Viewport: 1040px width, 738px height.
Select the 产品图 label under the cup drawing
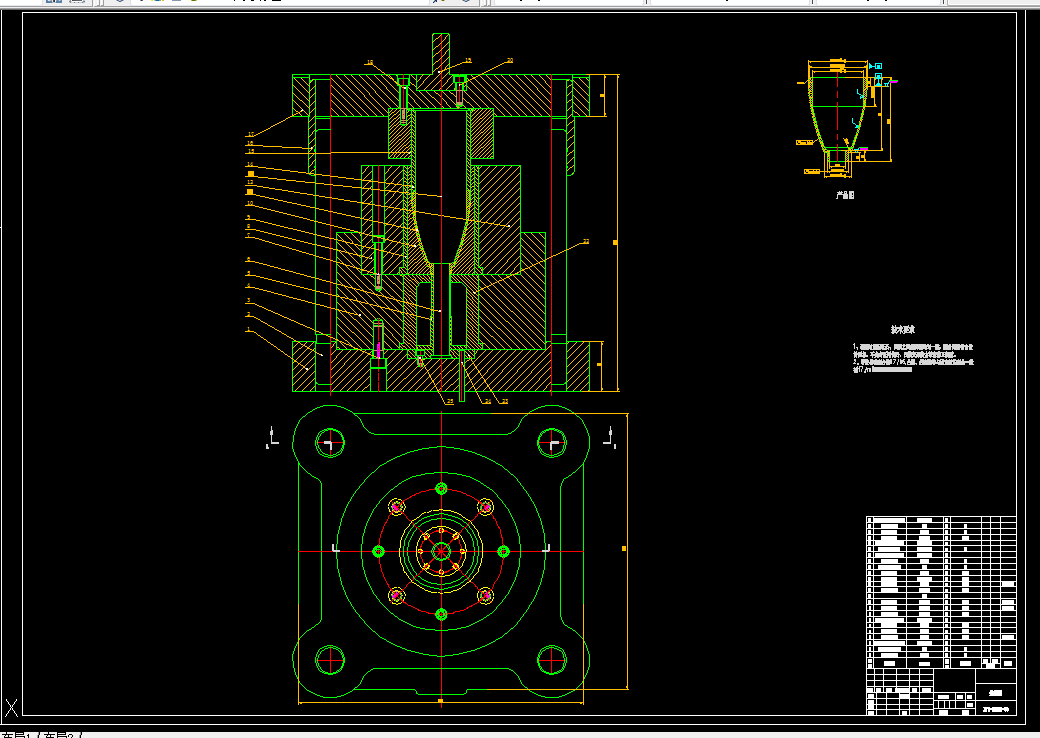click(845, 196)
